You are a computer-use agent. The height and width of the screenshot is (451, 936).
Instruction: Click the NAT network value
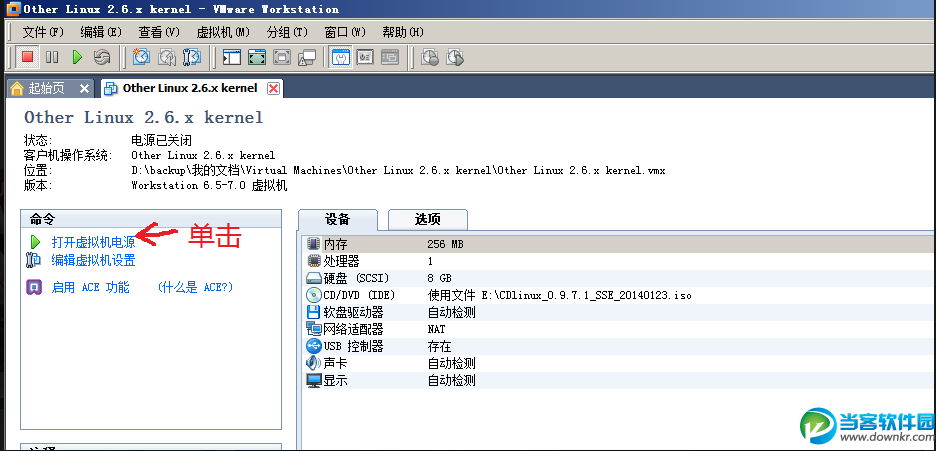point(436,329)
